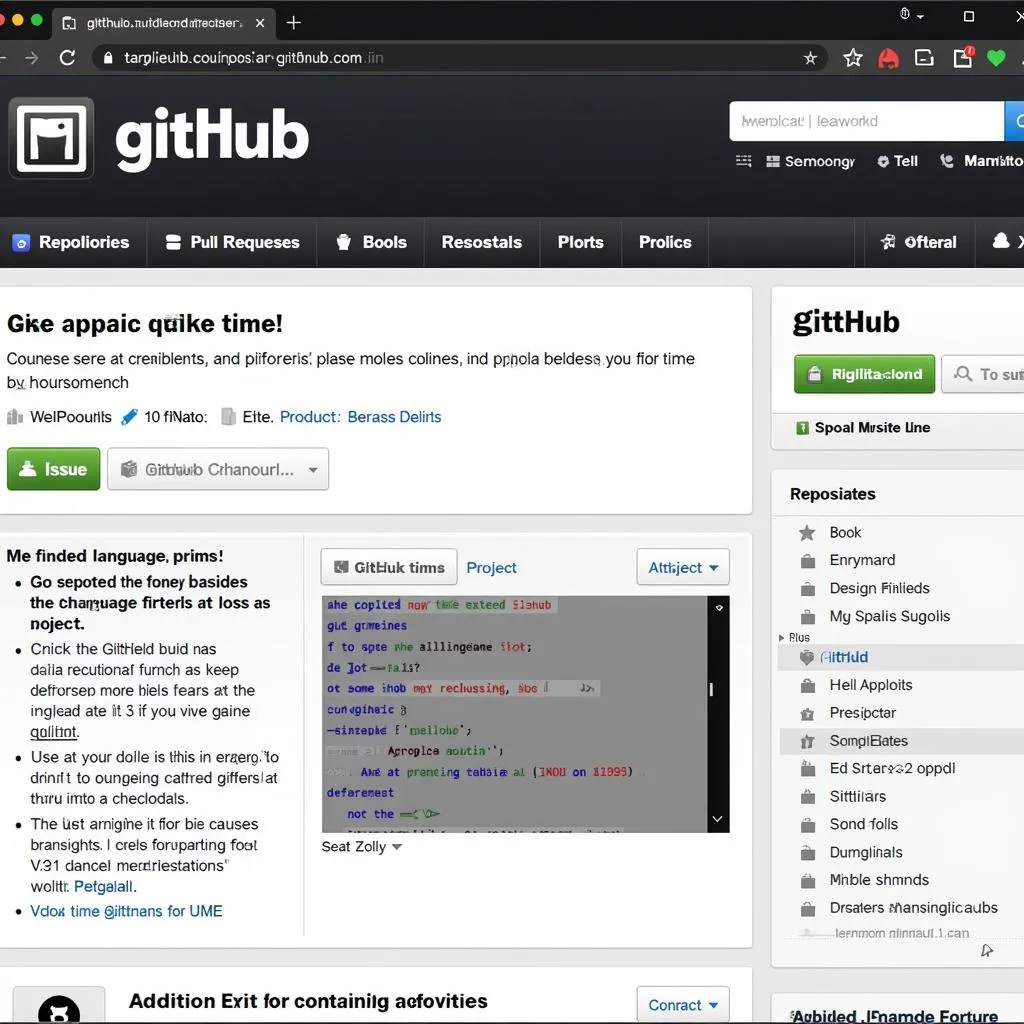The image size is (1024, 1024).
Task: Reload the page with the refresh icon
Action: point(67,58)
